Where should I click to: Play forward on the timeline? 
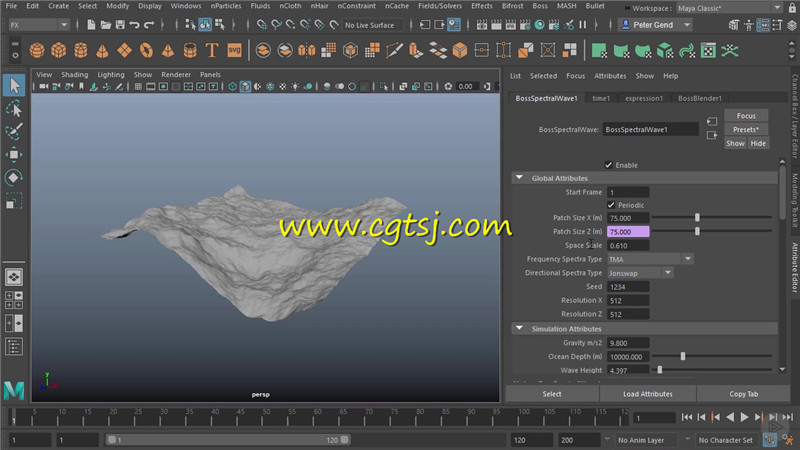[x=744, y=417]
